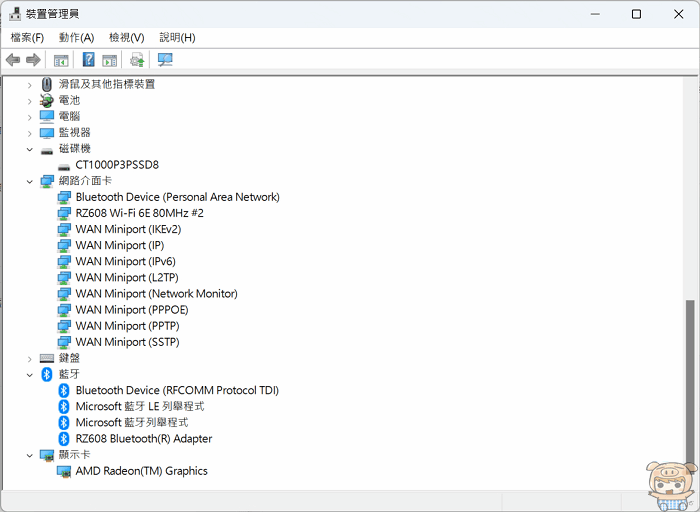Select WAN Miniport (L2TP)

coord(127,277)
